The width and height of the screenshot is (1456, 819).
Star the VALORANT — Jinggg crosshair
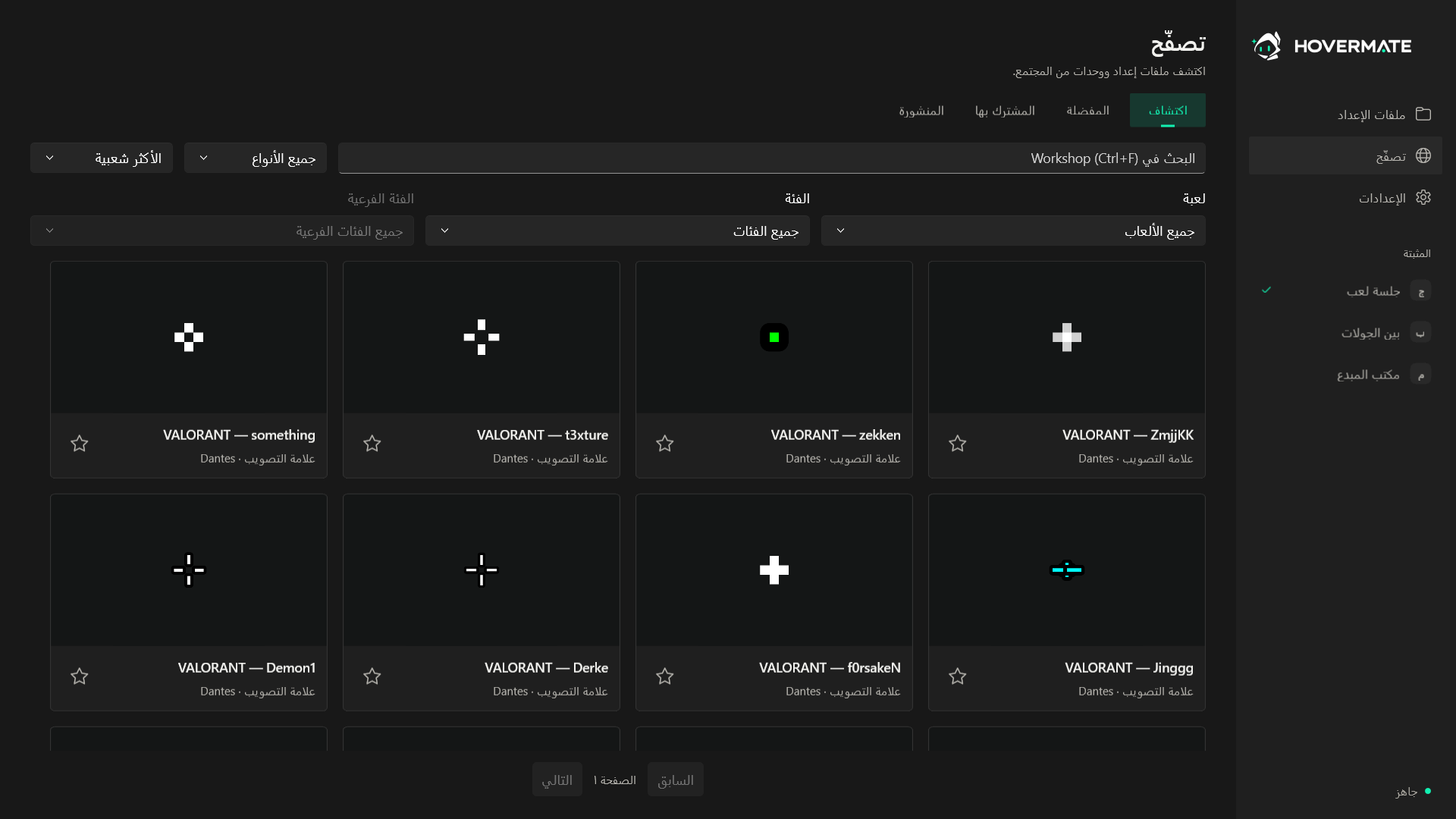tap(958, 676)
